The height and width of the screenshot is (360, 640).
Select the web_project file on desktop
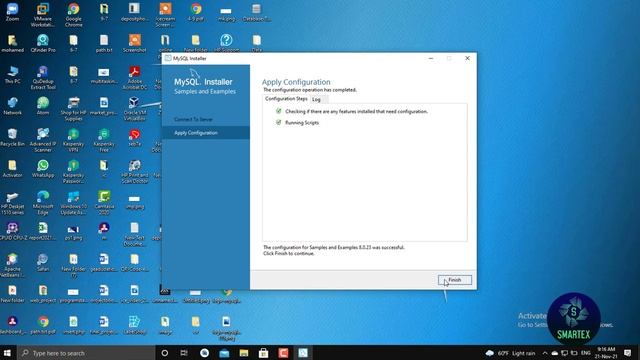(43, 294)
